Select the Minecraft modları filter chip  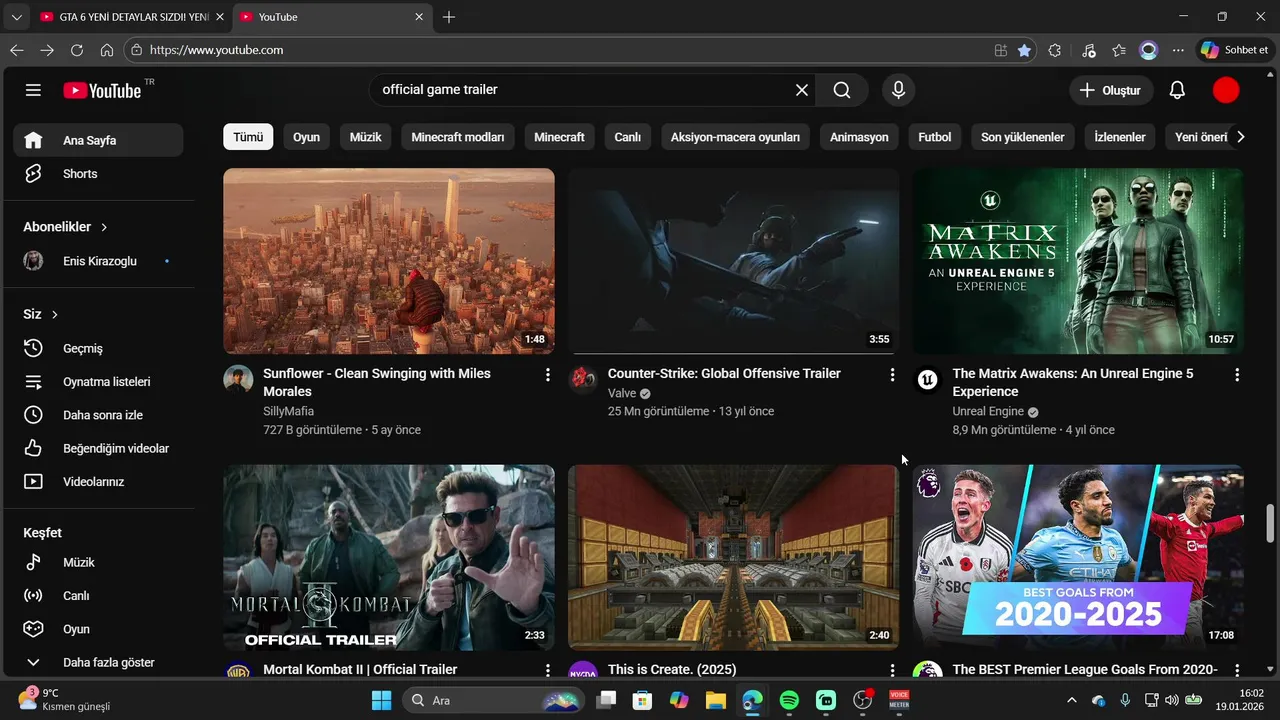pyautogui.click(x=458, y=137)
